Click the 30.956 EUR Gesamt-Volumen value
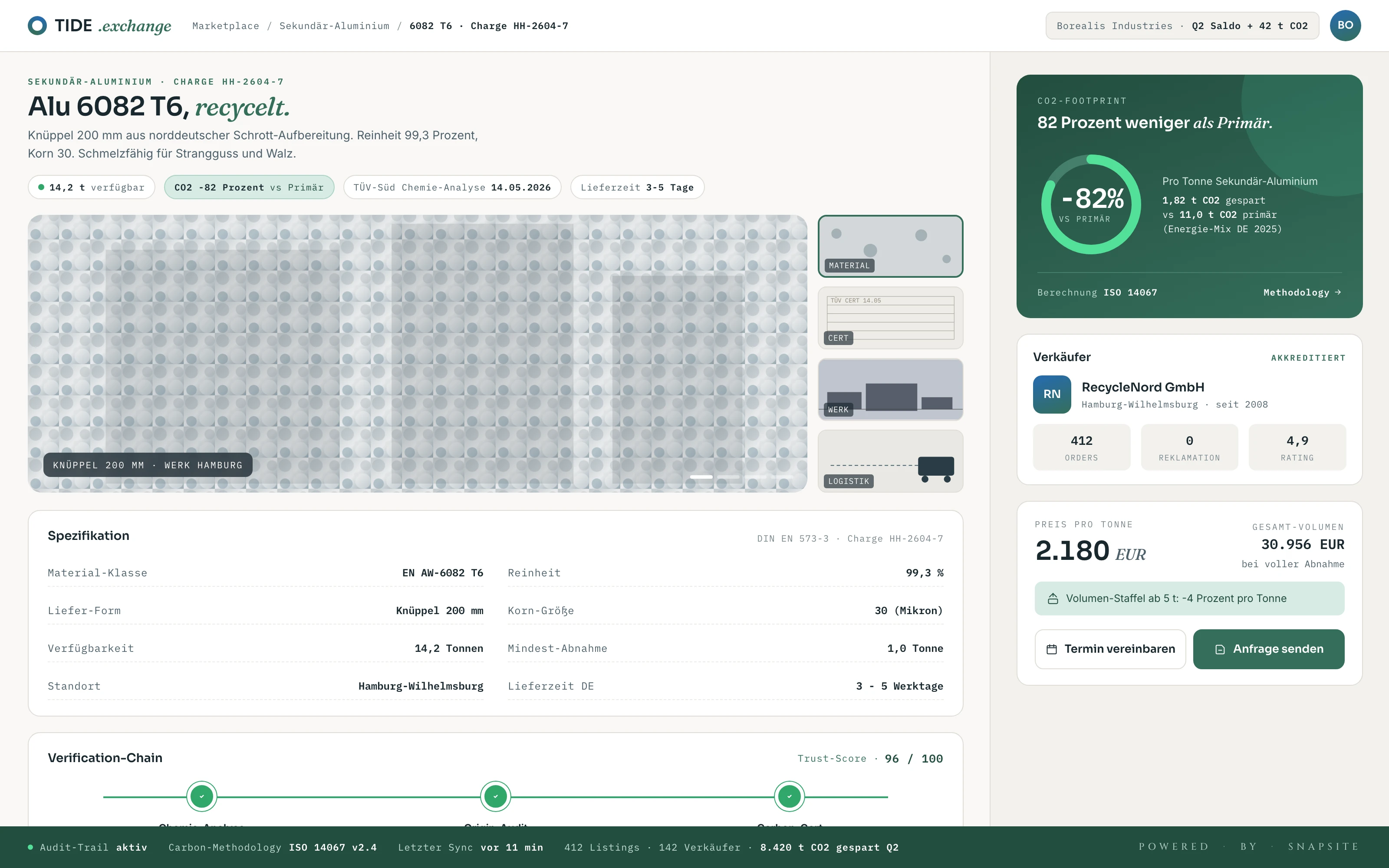 (1302, 544)
